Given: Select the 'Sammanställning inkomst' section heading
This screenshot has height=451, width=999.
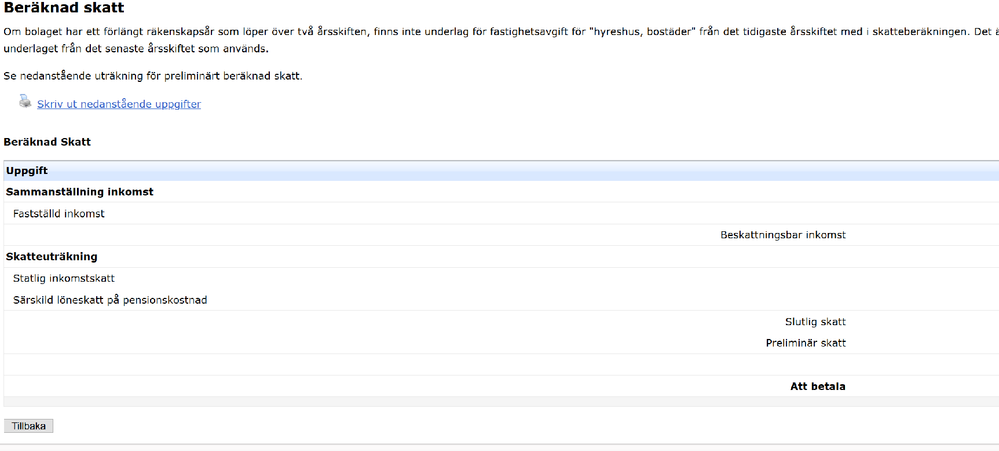Looking at the screenshot, I should (x=79, y=191).
